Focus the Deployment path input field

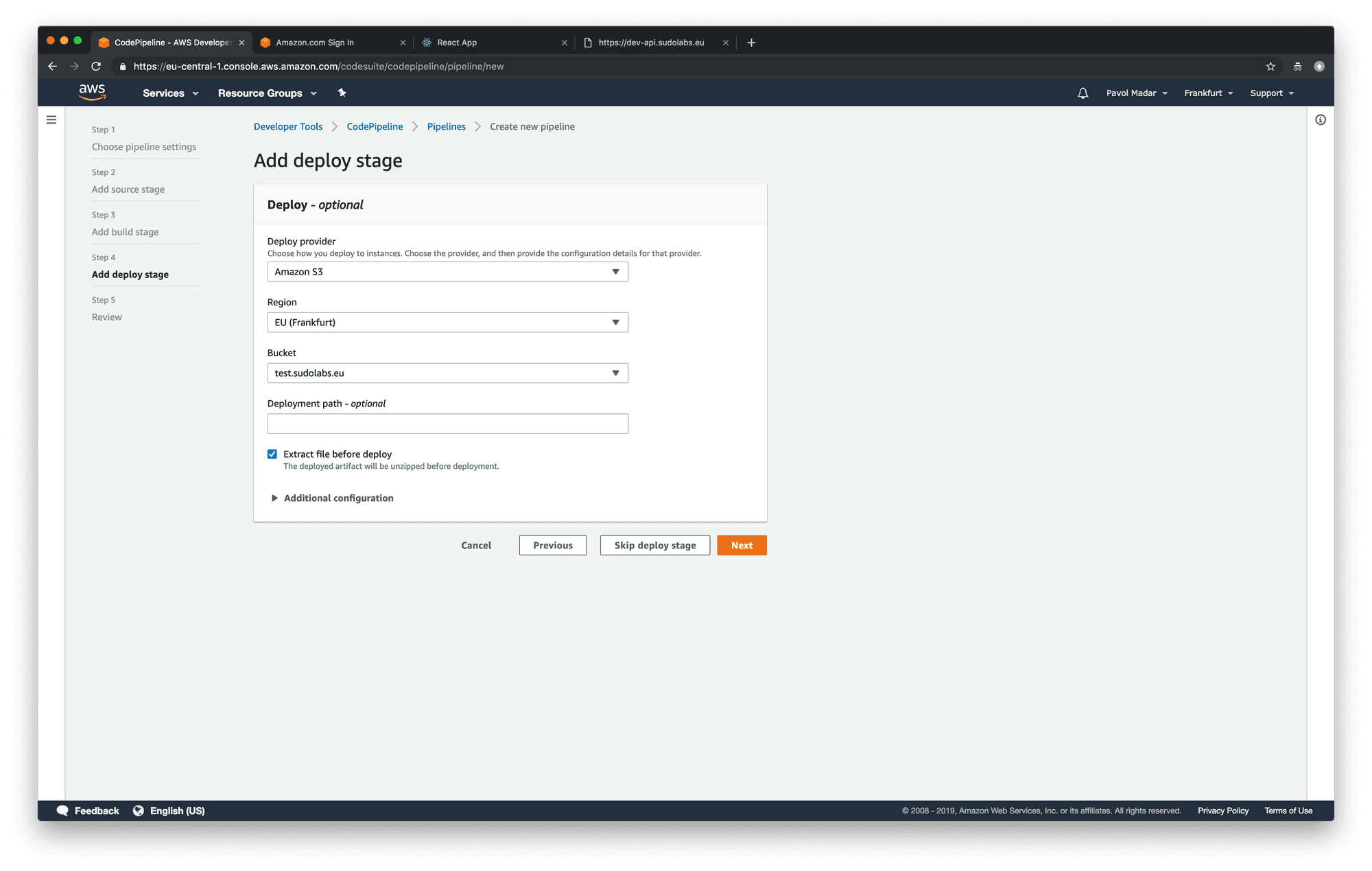pos(447,423)
